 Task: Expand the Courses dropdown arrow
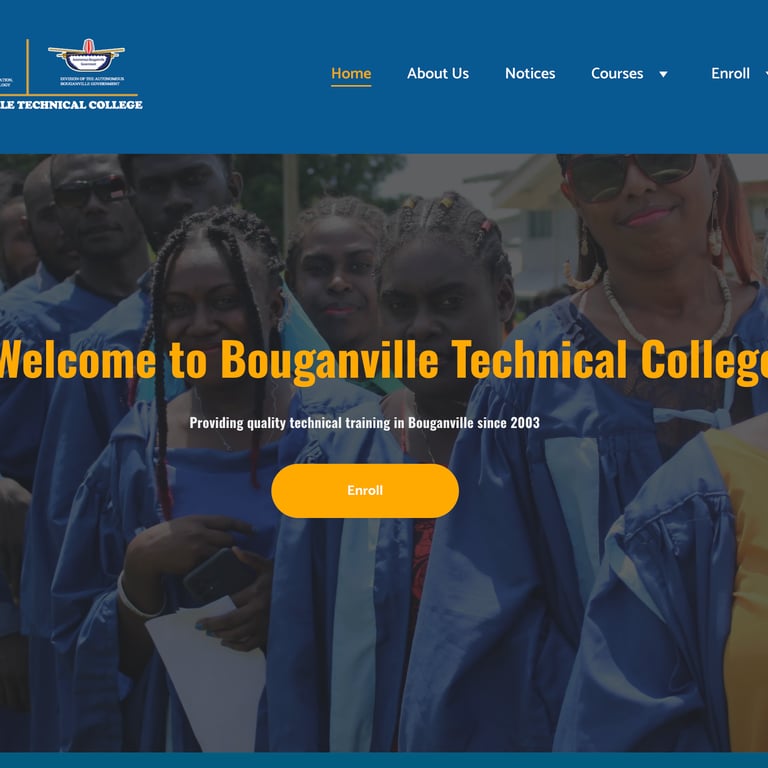point(663,74)
